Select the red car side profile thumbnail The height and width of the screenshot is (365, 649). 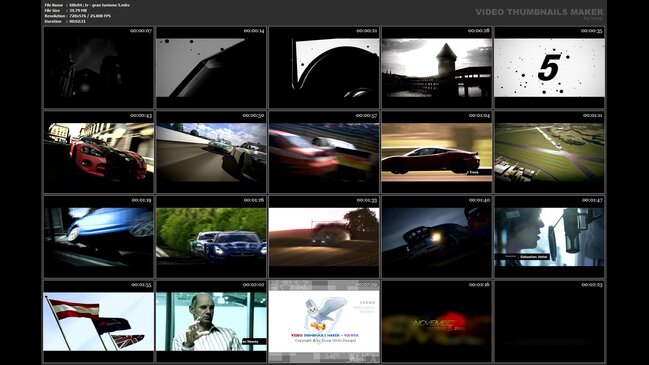437,152
